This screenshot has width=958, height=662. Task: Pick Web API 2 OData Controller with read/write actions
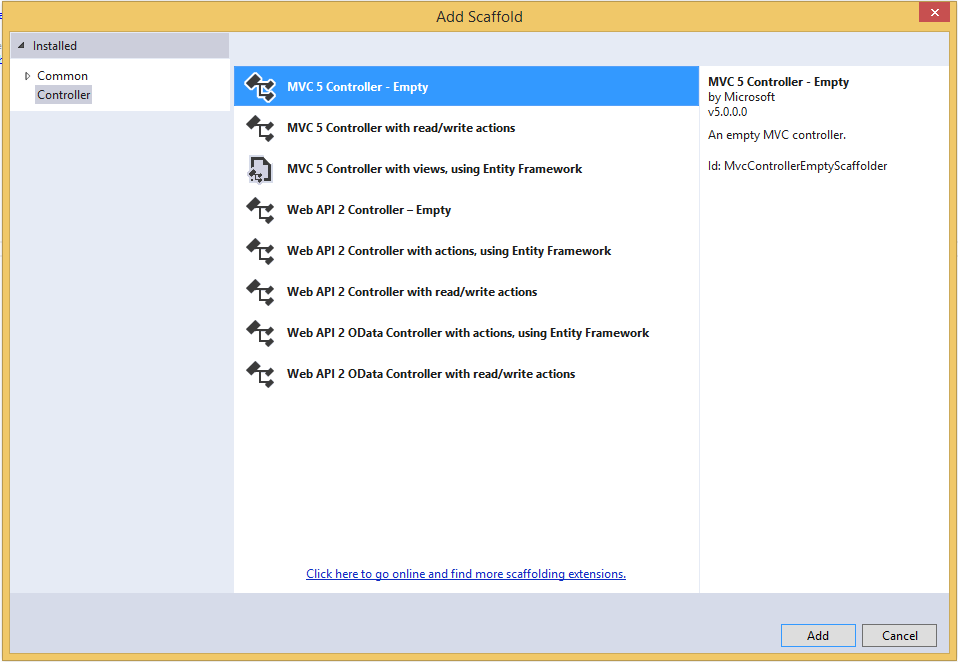point(431,374)
